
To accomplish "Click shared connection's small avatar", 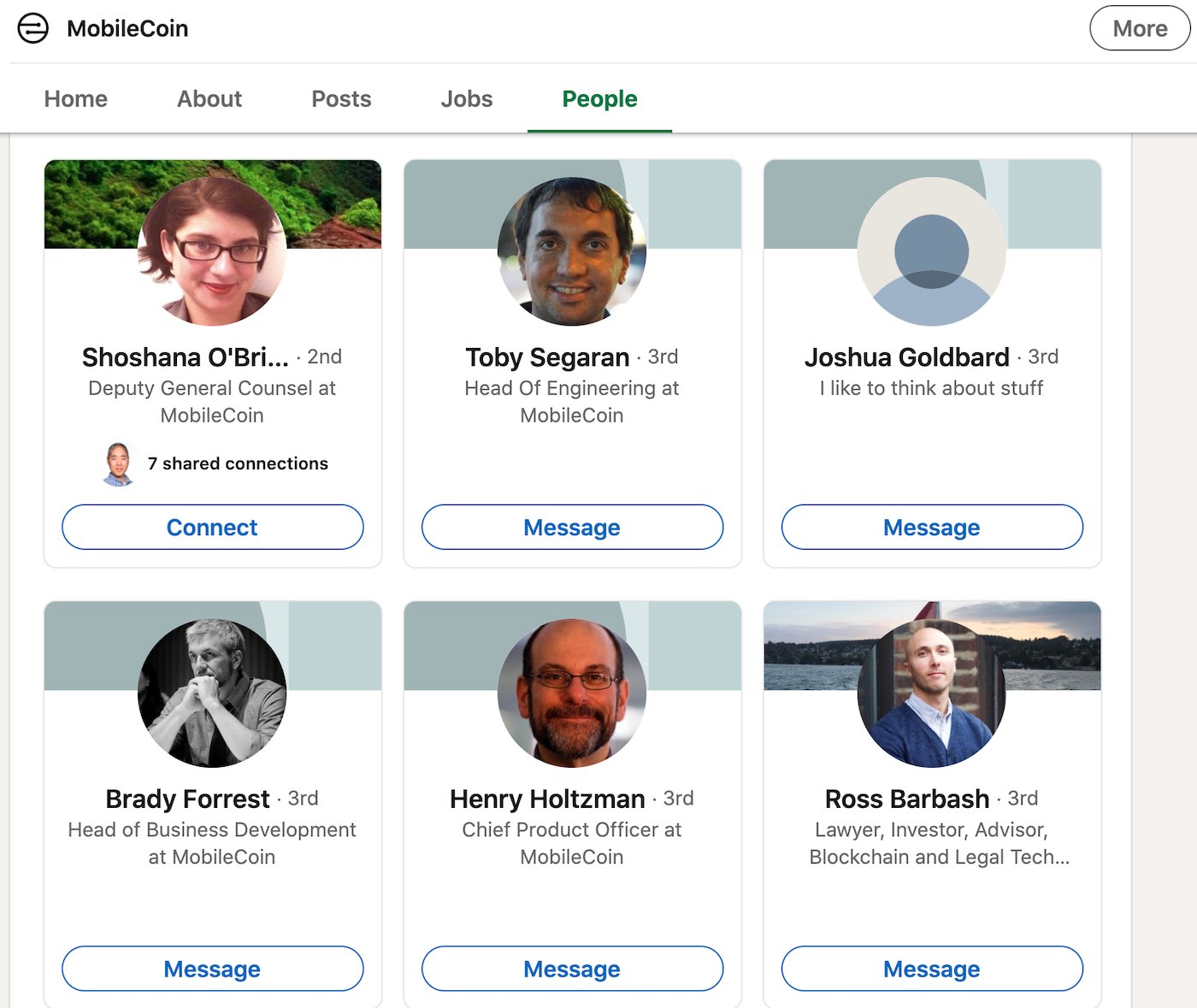I will pos(119,463).
